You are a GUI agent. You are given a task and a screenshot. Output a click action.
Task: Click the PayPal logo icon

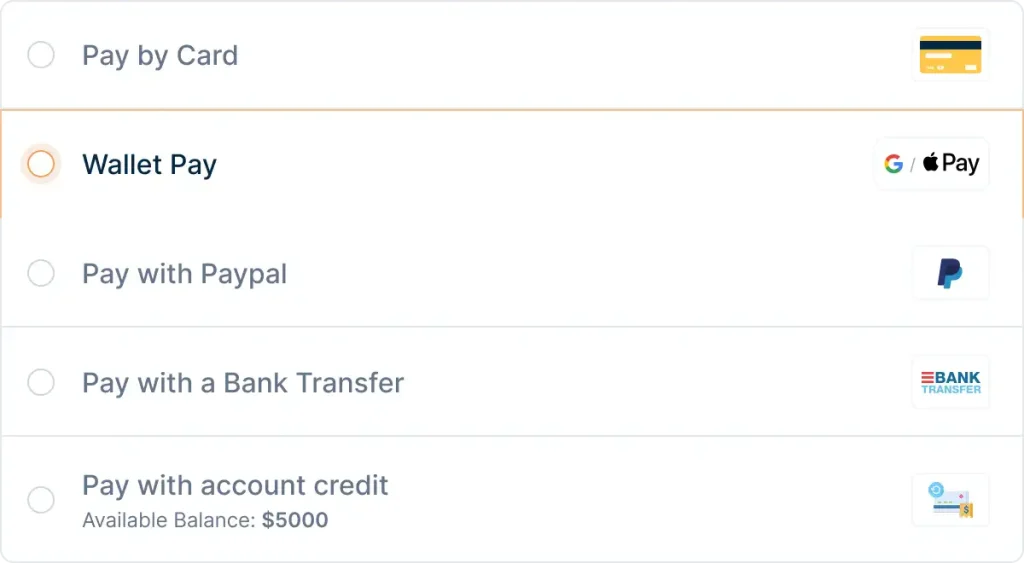click(x=950, y=273)
